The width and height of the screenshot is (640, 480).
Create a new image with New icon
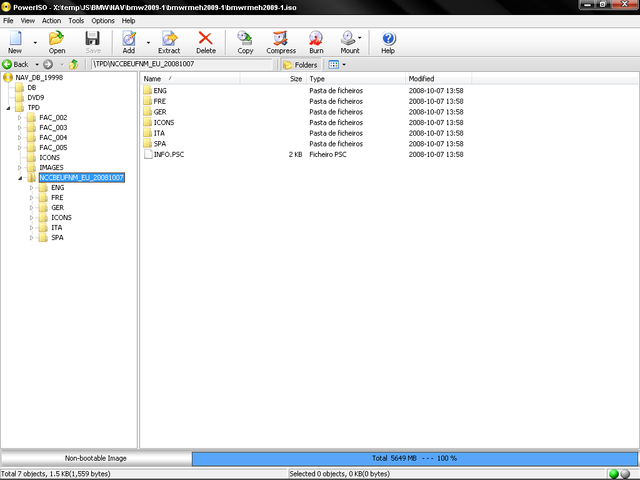click(x=16, y=39)
